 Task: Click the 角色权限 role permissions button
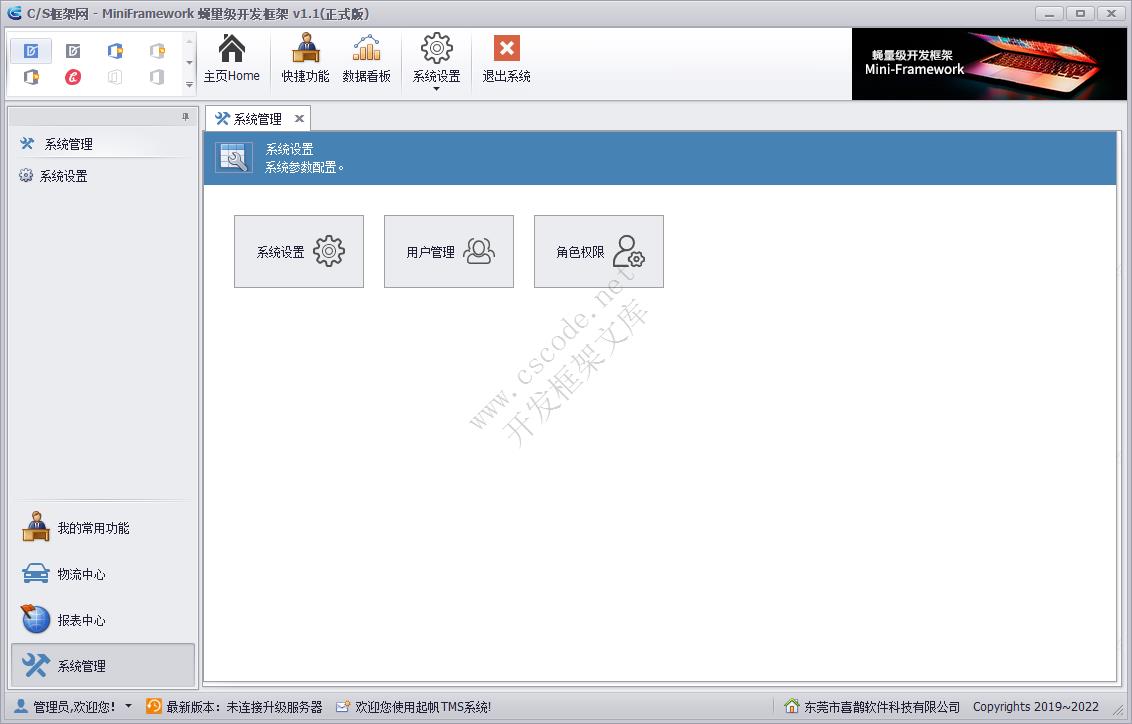click(x=598, y=251)
